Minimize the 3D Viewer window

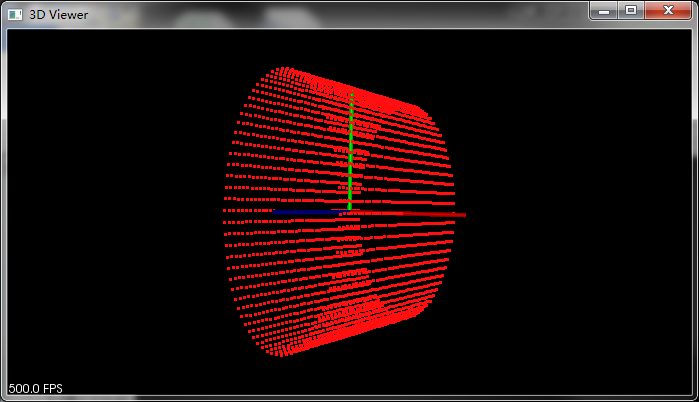tap(604, 11)
